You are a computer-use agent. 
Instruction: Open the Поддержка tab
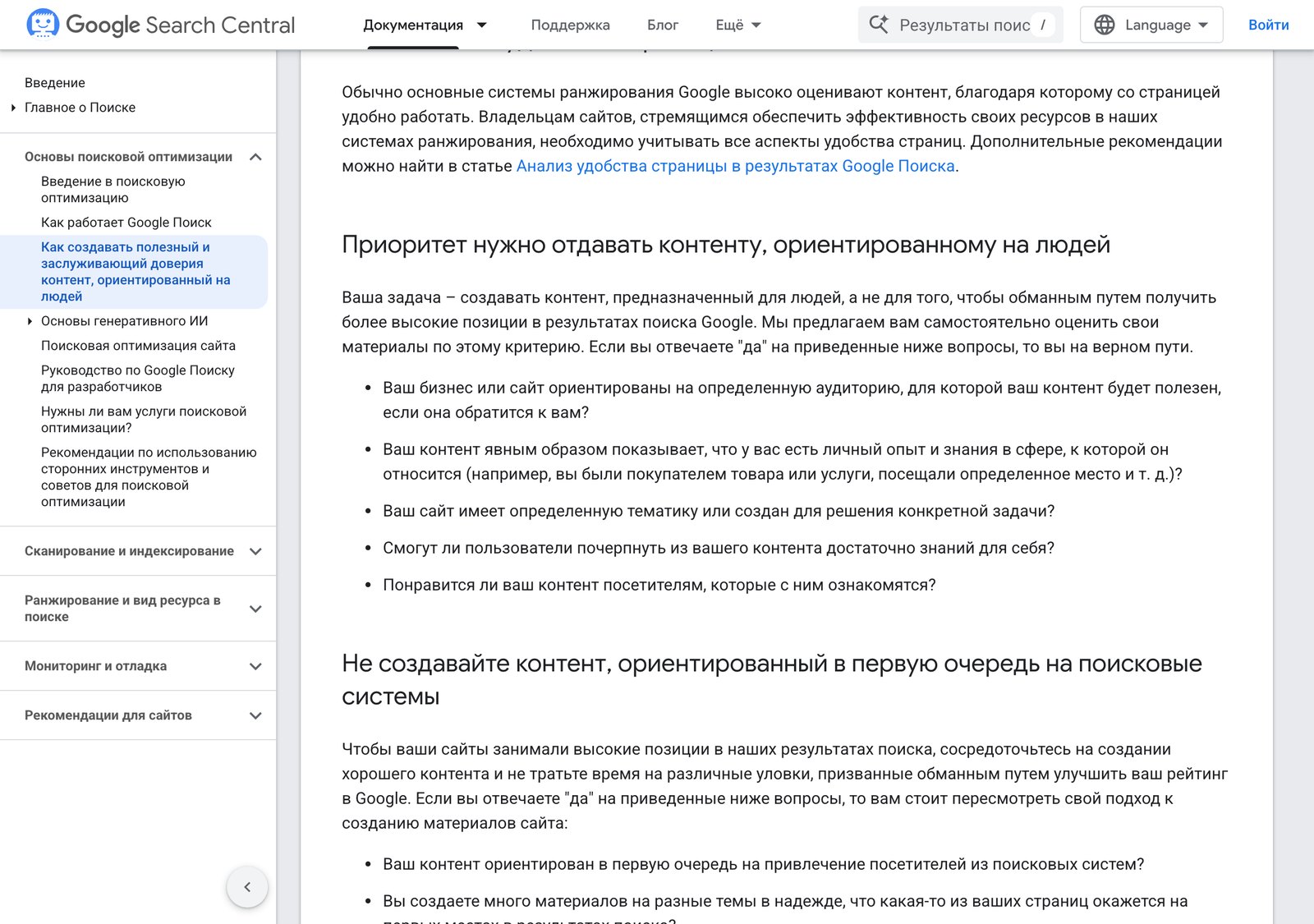pyautogui.click(x=571, y=25)
